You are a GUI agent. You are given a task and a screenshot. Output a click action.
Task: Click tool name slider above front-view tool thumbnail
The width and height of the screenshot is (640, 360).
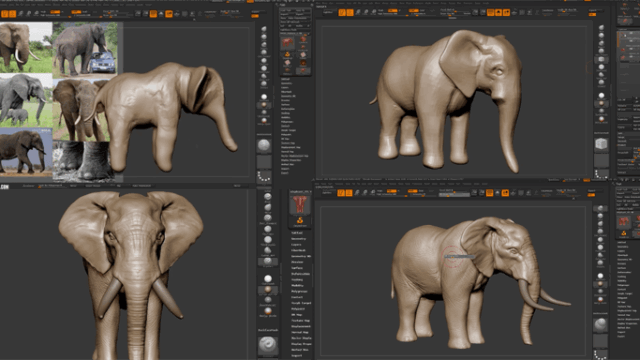pos(300,191)
